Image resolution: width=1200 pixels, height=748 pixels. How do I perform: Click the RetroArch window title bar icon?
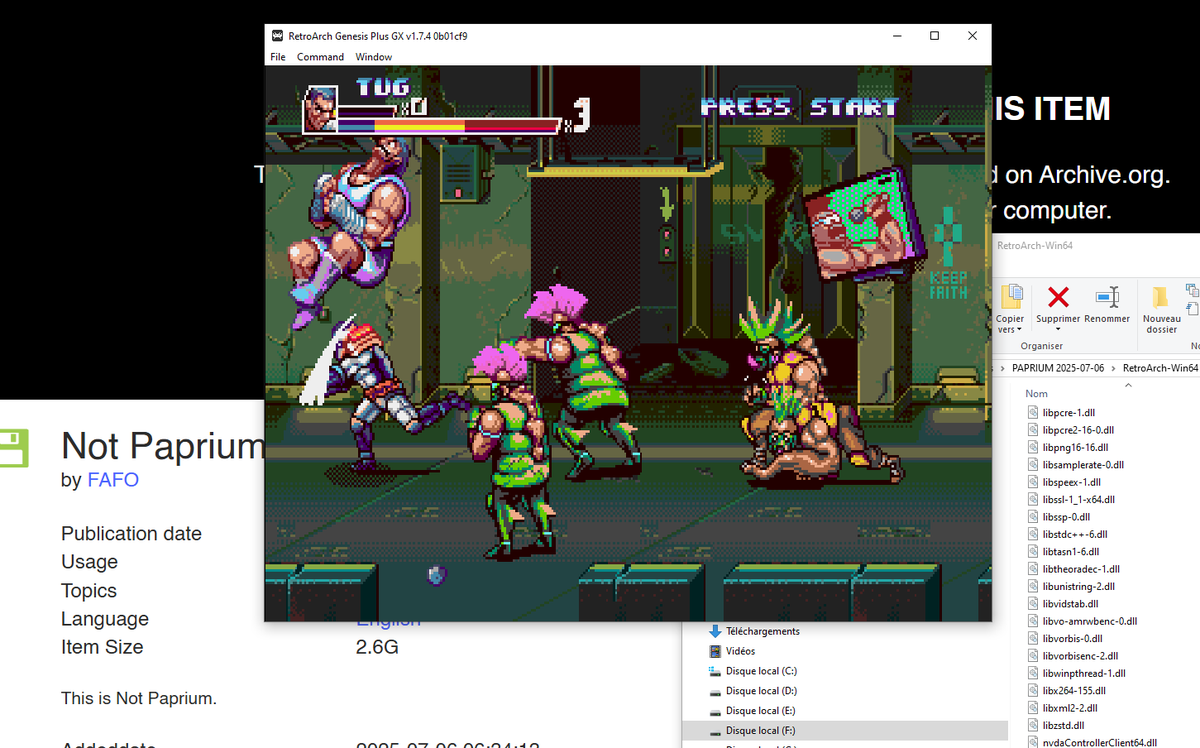pos(277,36)
